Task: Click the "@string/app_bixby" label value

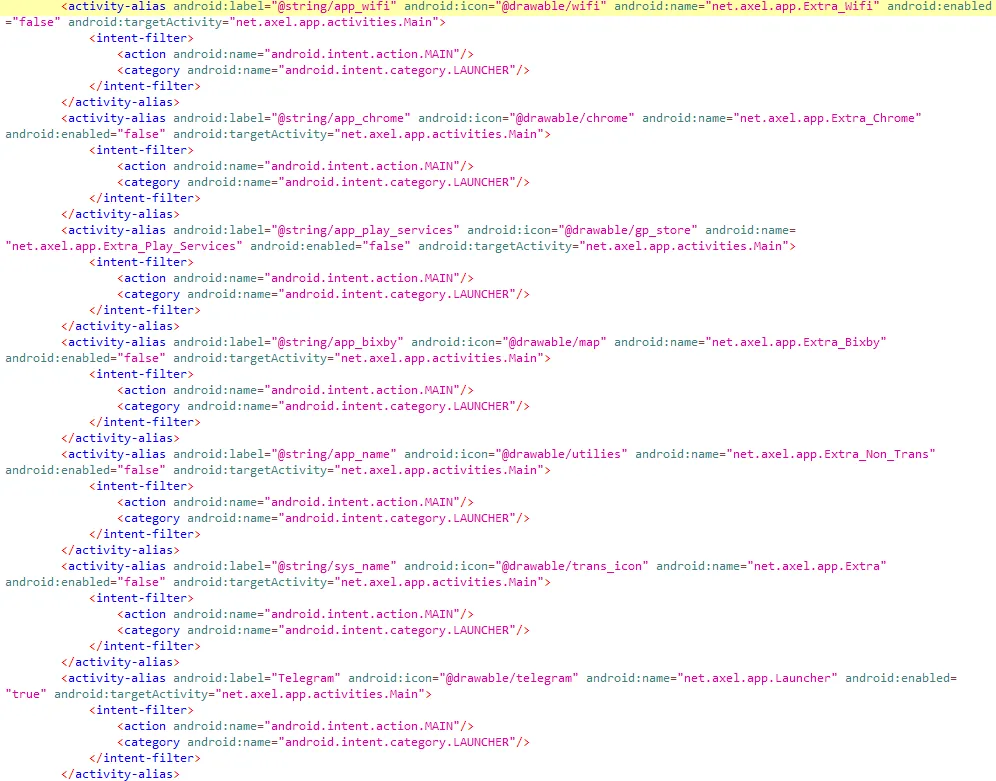Action: point(338,342)
